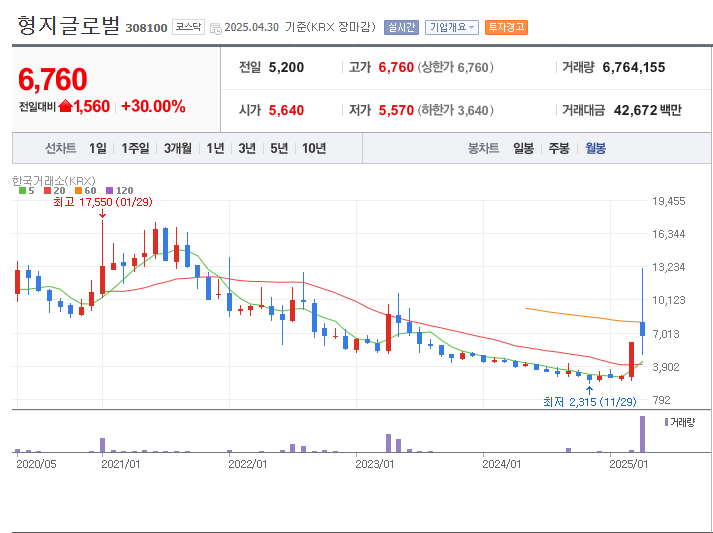
Task: Select the 3년 line chart period
Action: point(247,148)
